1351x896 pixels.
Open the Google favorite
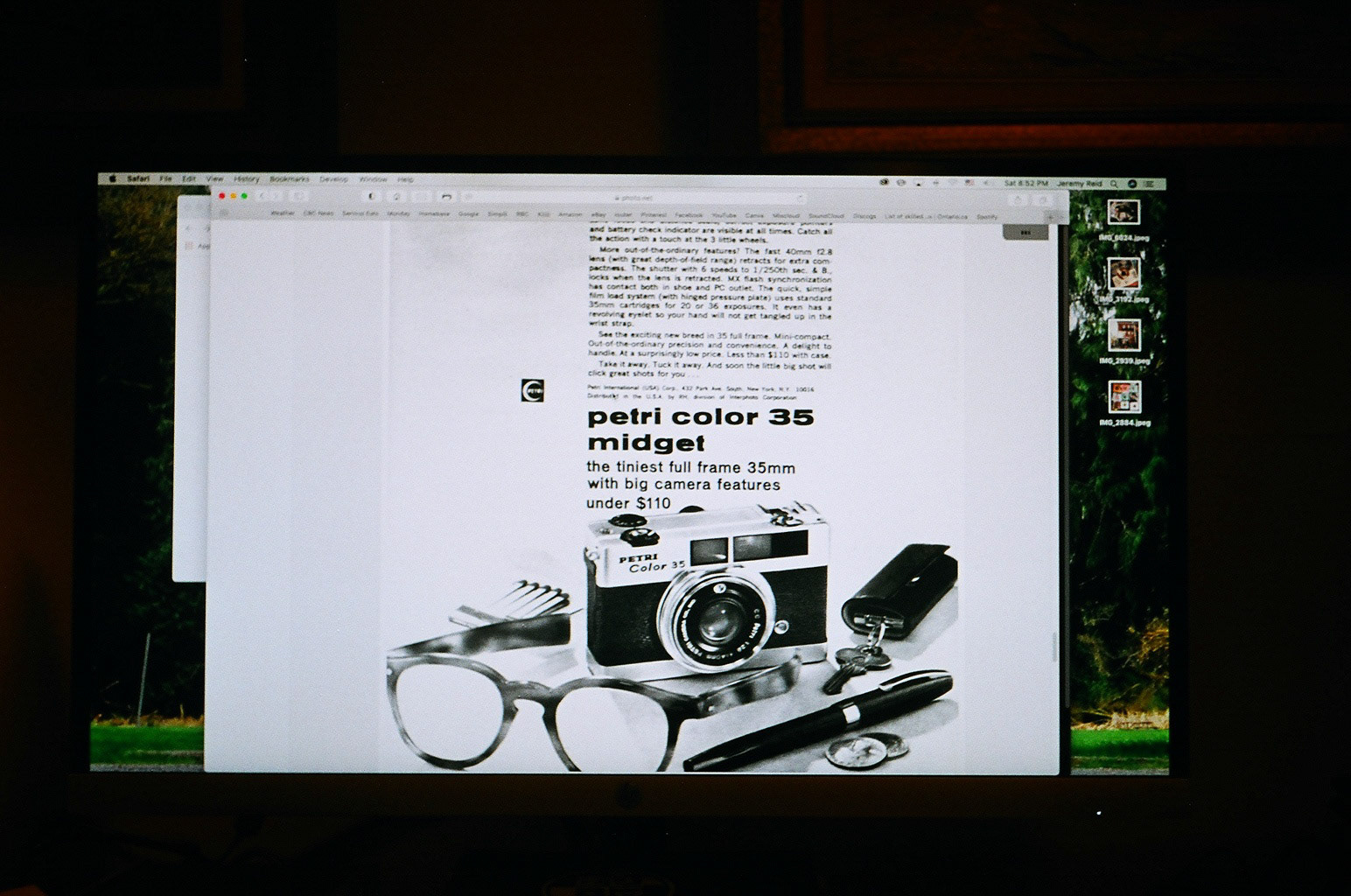coord(468,214)
